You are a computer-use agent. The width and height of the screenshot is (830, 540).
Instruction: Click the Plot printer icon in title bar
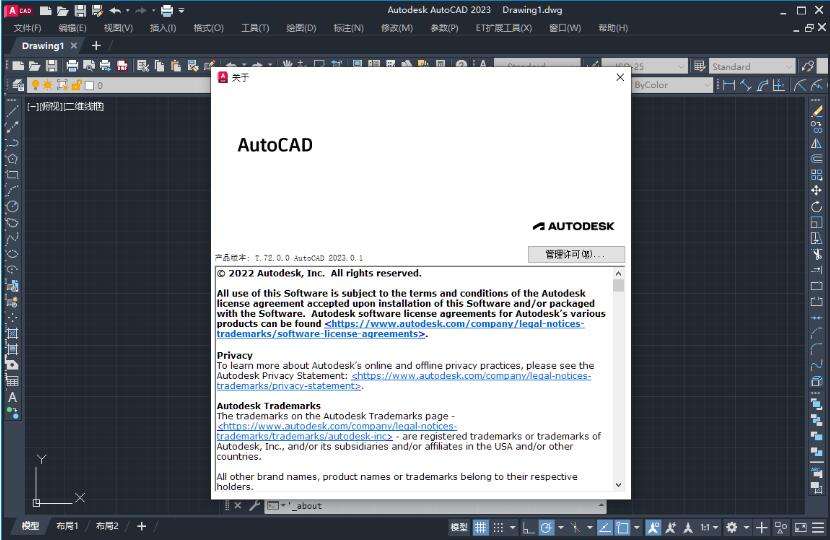[x=166, y=10]
